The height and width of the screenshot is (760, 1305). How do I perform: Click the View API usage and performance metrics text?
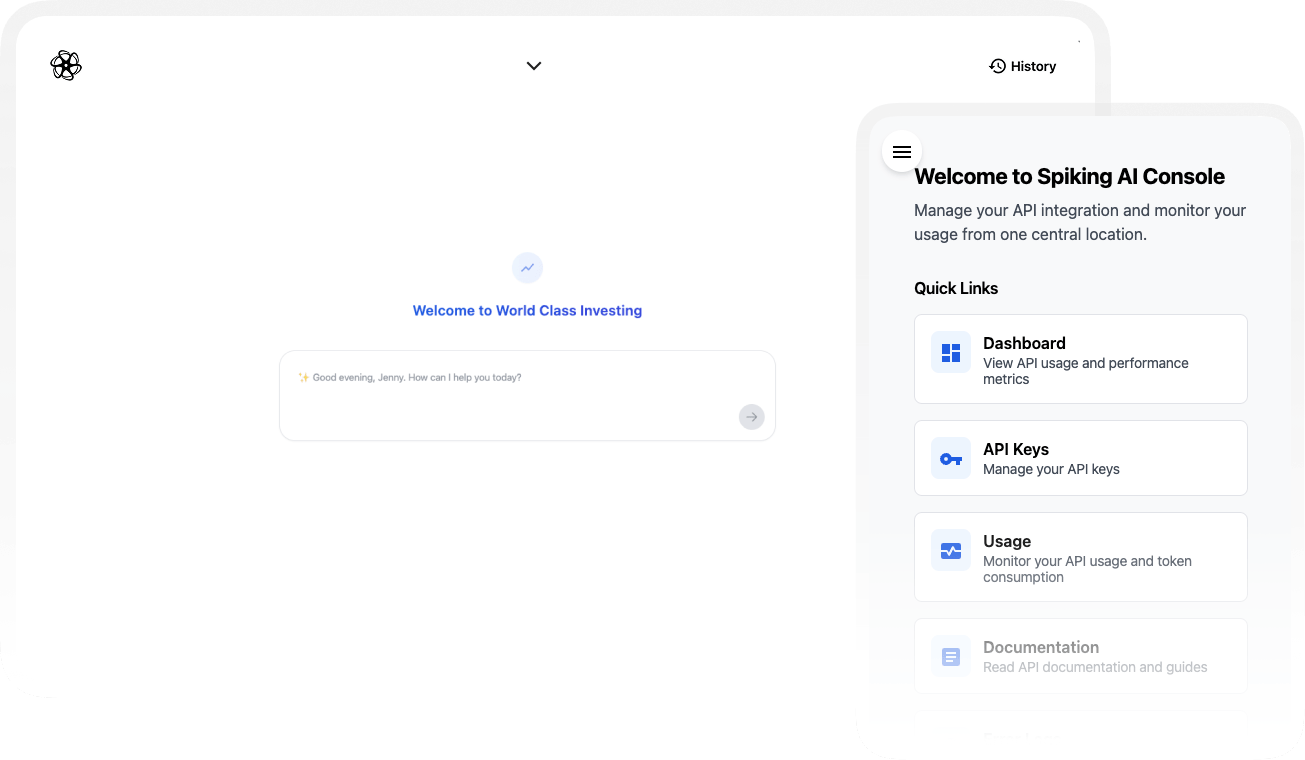point(1086,371)
